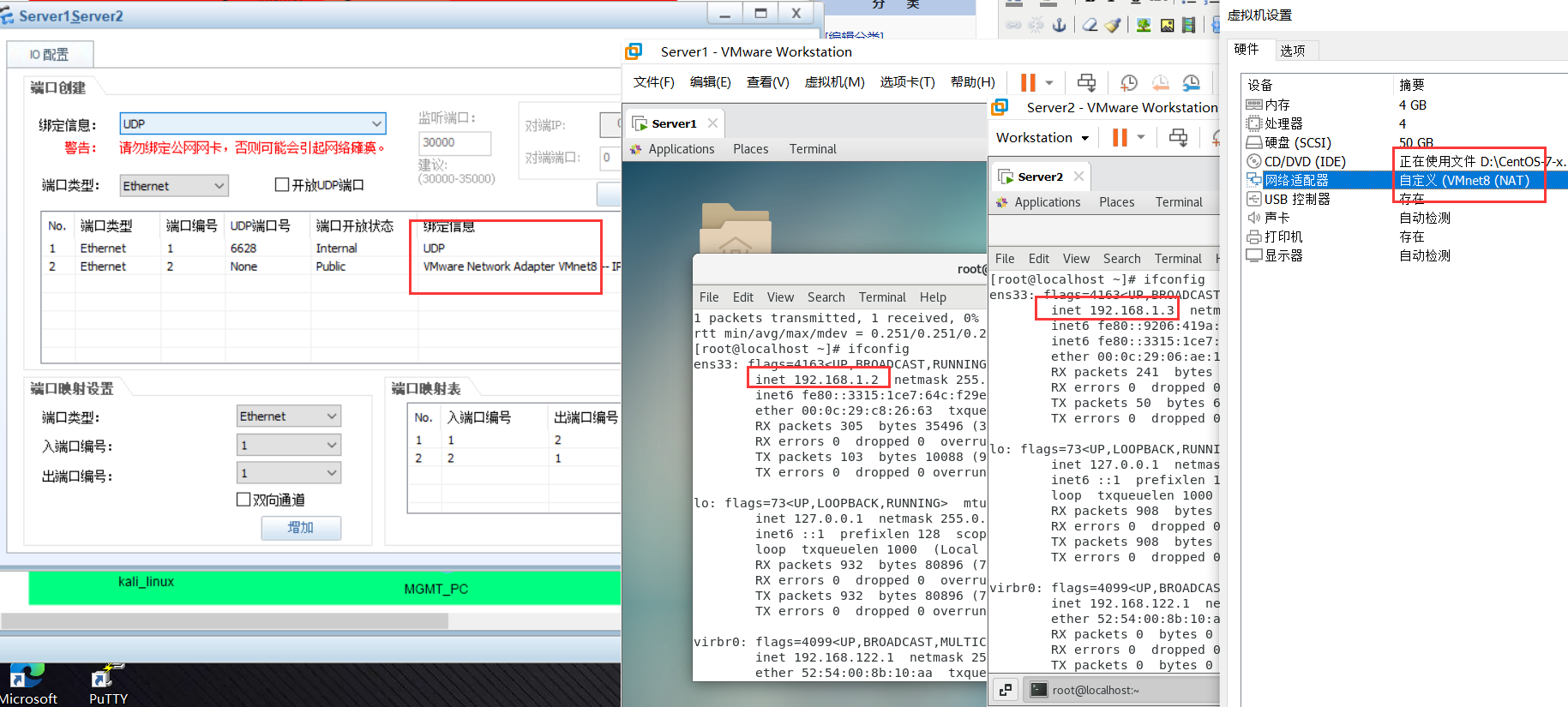
Task: Expand the 入端口编号 dropdown
Action: [x=289, y=445]
